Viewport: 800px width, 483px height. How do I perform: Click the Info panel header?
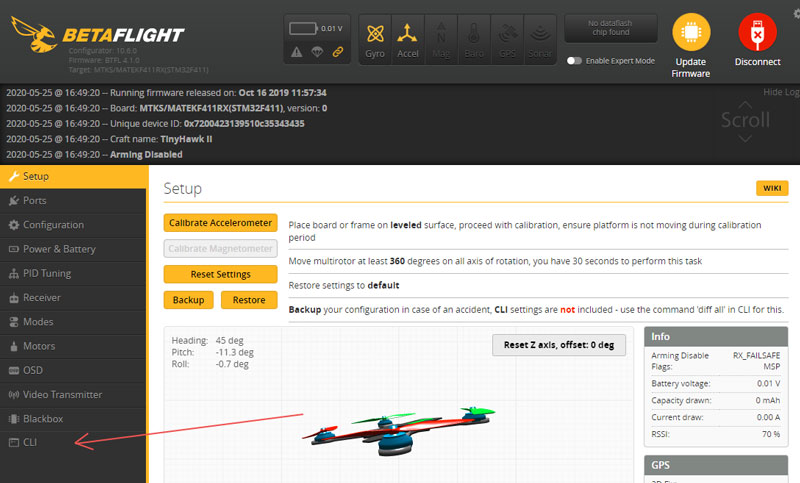[x=716, y=337]
